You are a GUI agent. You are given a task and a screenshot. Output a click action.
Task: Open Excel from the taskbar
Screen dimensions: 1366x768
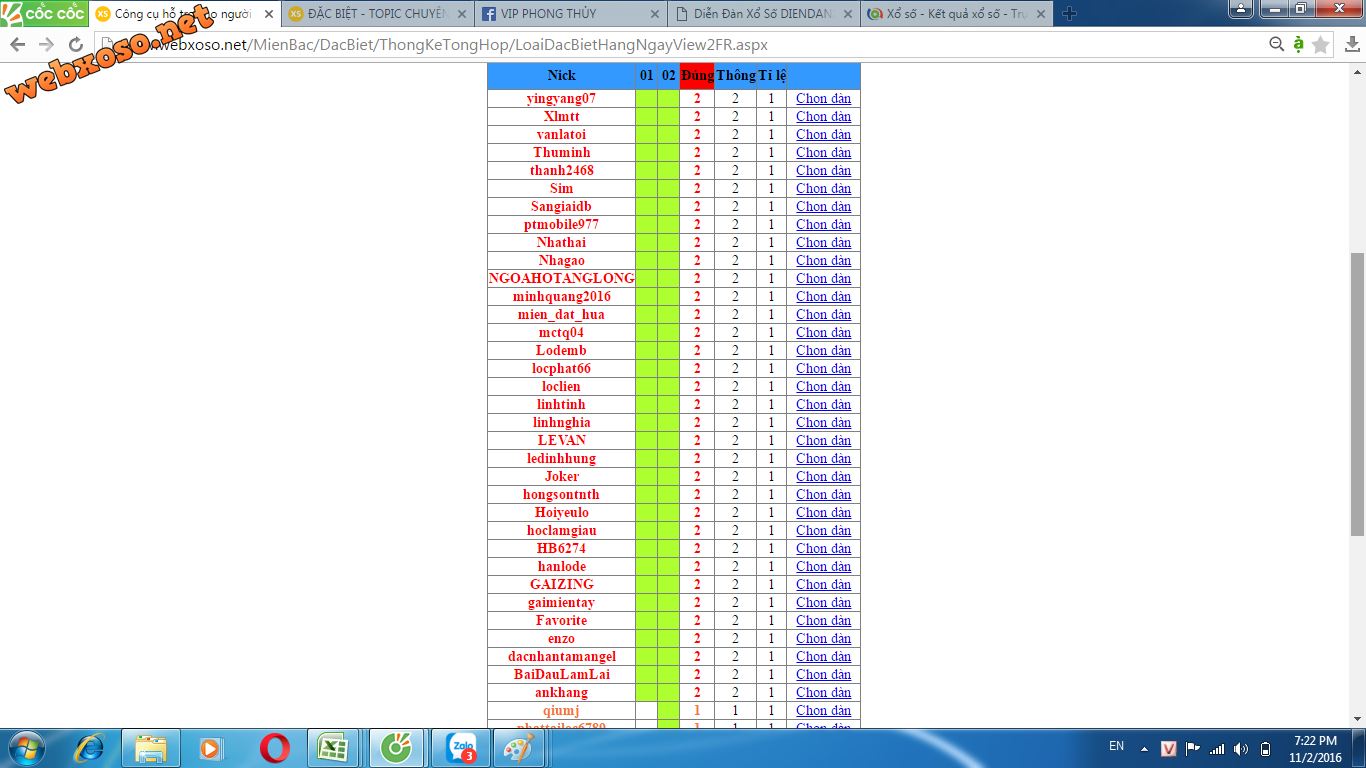click(x=335, y=748)
